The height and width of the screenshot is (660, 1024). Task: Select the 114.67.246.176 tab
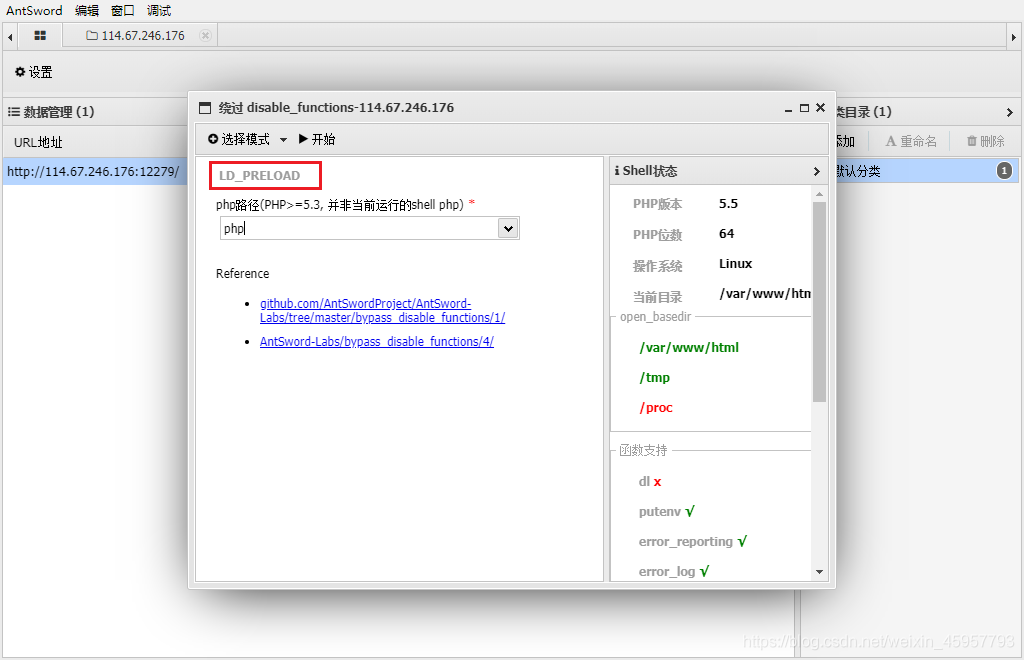(136, 35)
